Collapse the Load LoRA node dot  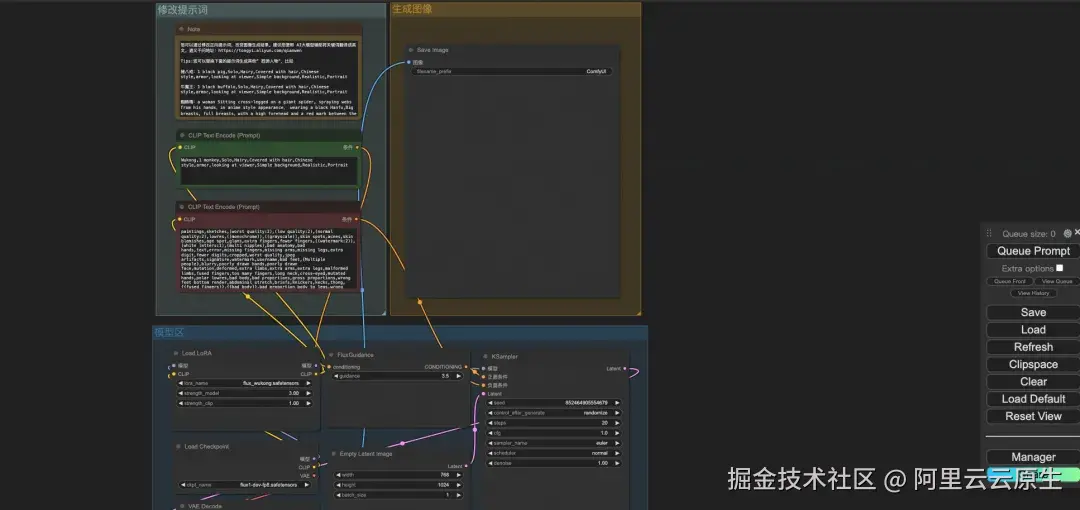[x=176, y=354]
